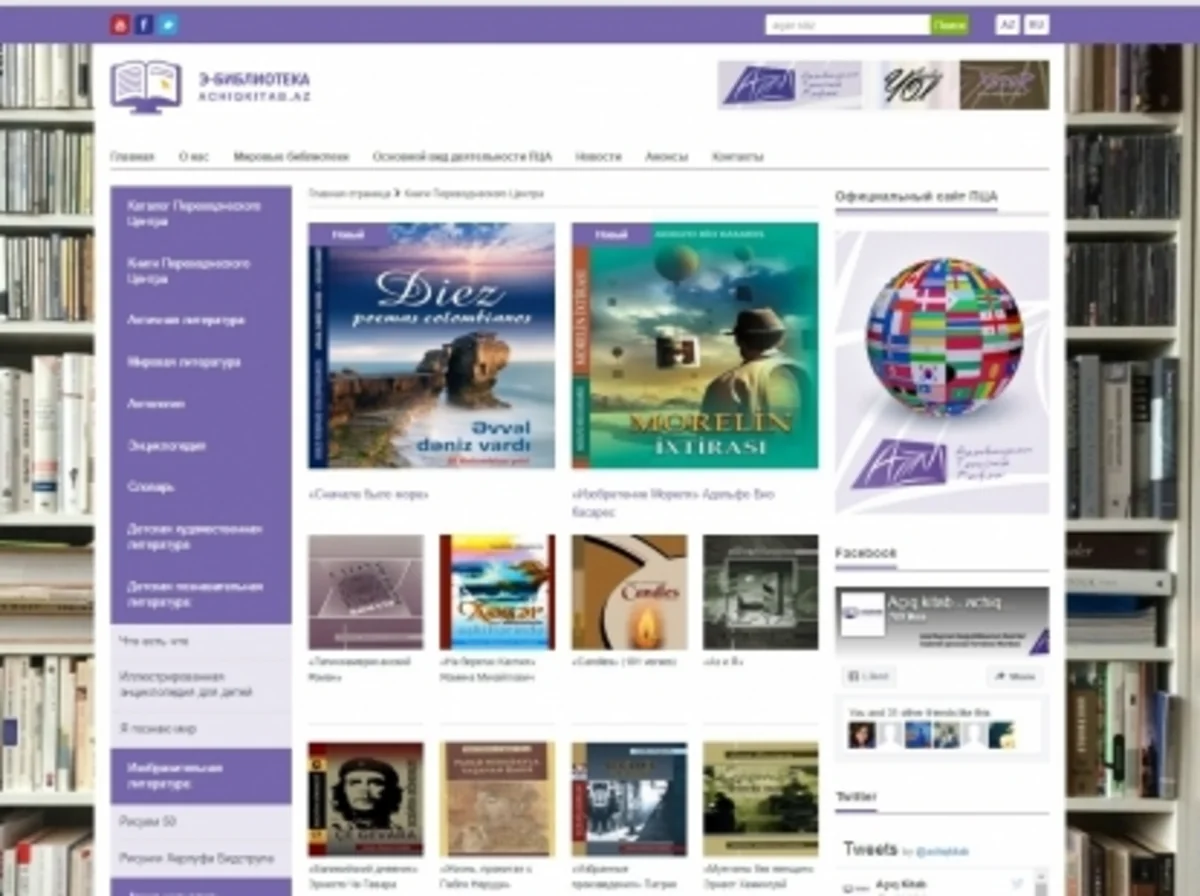
Task: Select 'Мировая литература' in the sidebar
Action: 184,362
